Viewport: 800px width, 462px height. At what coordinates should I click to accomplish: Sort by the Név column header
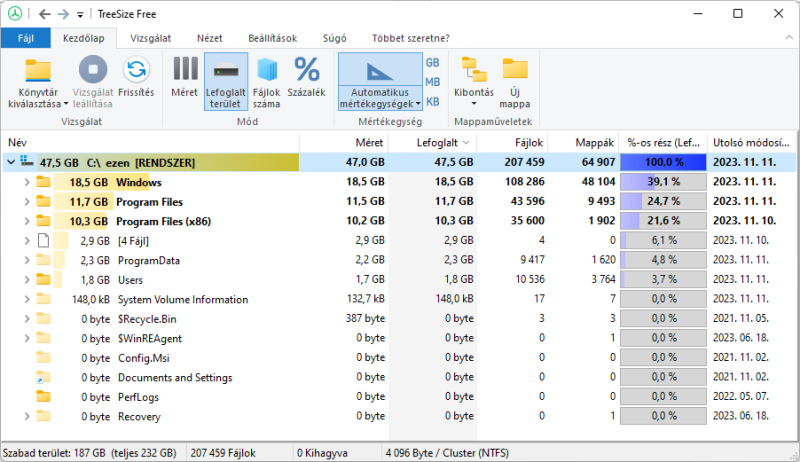pos(150,143)
